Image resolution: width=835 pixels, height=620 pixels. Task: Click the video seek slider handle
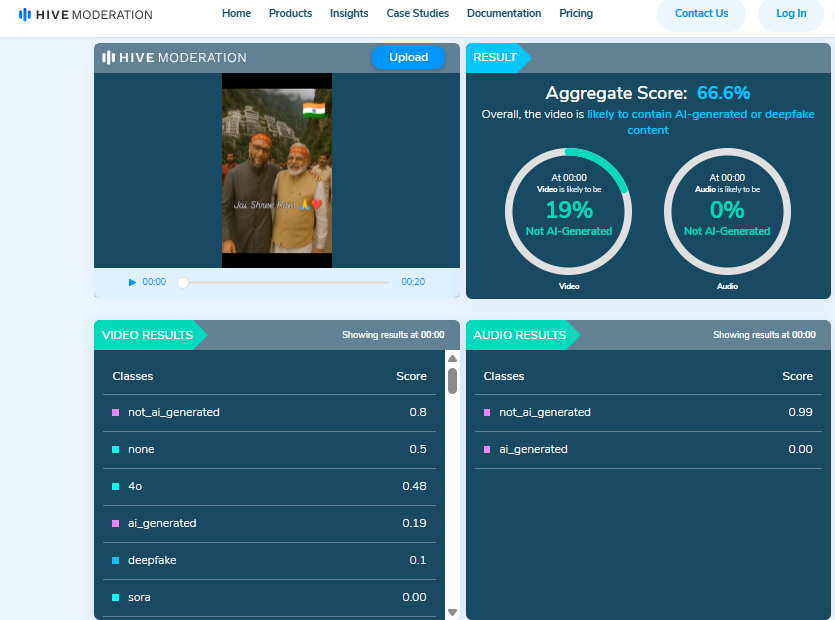(183, 283)
